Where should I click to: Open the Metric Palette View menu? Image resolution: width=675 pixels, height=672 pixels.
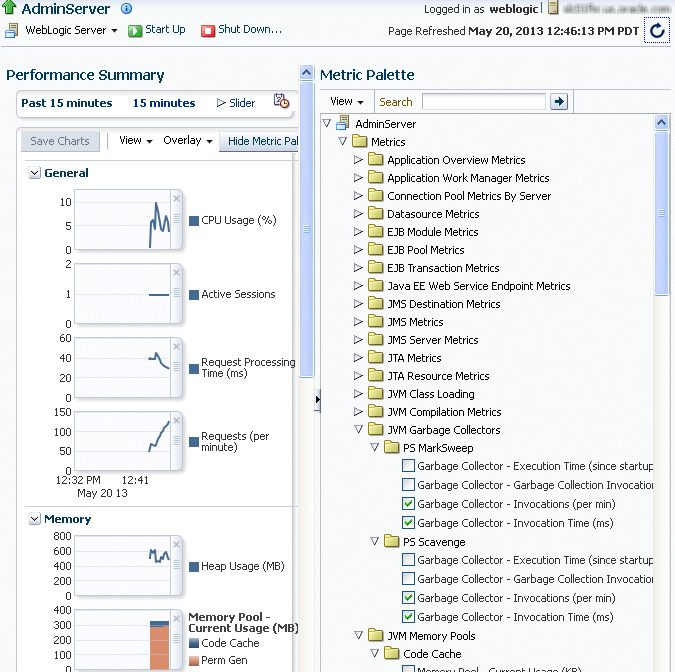pyautogui.click(x=347, y=102)
